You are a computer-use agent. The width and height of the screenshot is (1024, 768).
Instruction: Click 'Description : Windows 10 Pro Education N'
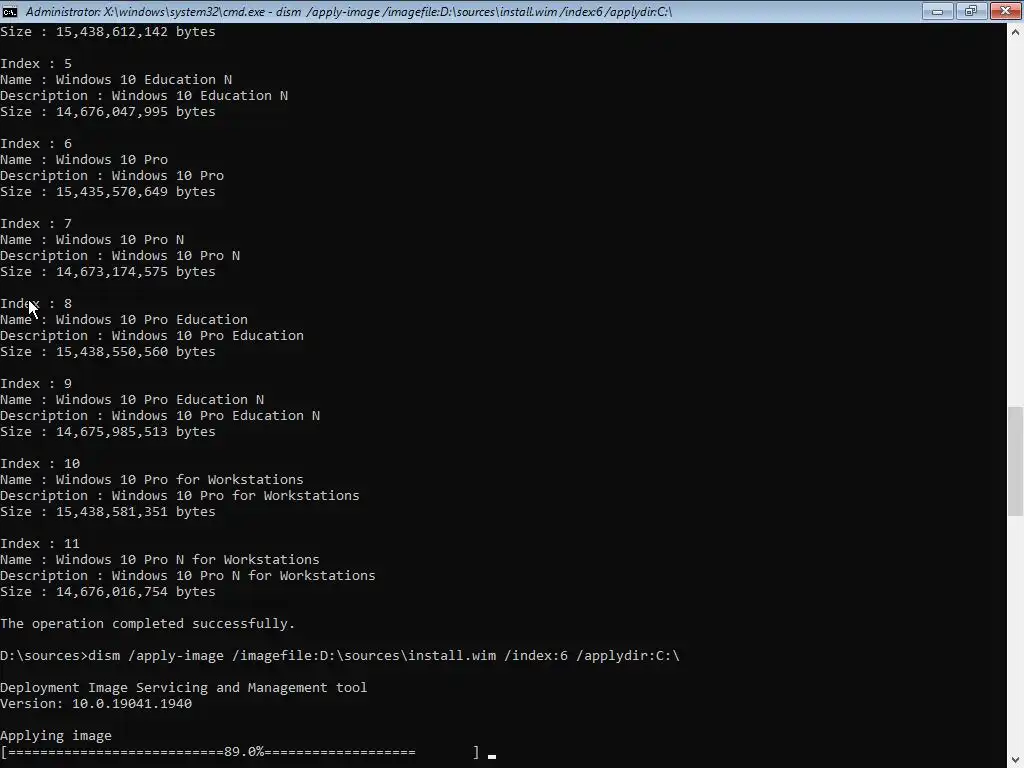click(x=160, y=415)
